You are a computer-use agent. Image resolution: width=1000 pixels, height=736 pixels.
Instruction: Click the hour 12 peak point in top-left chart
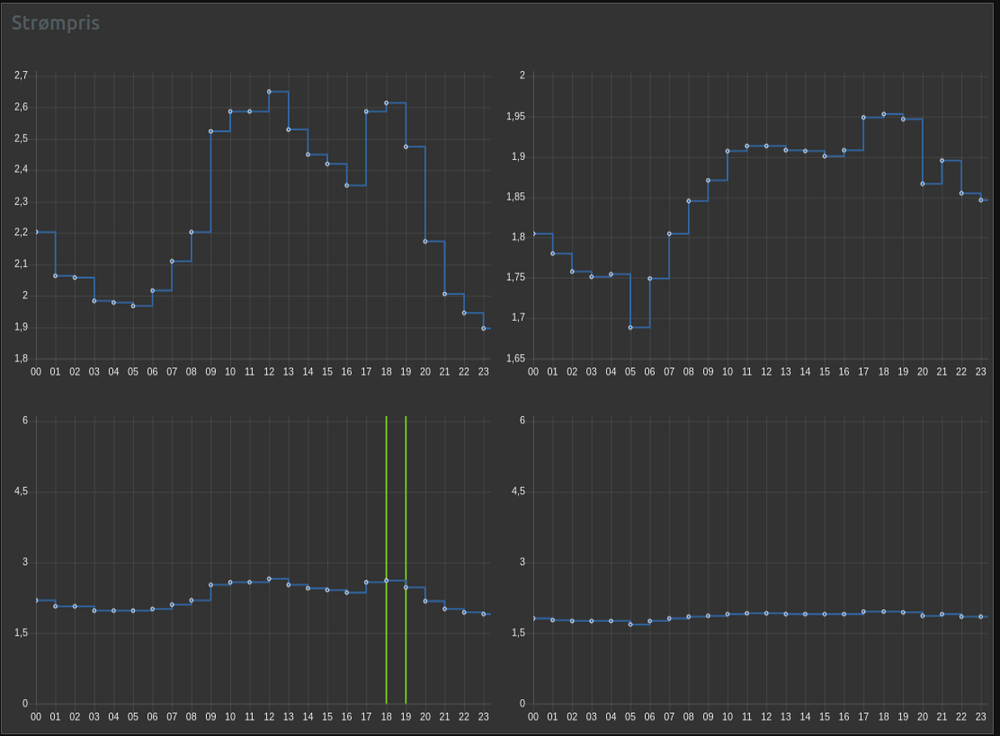pyautogui.click(x=269, y=92)
